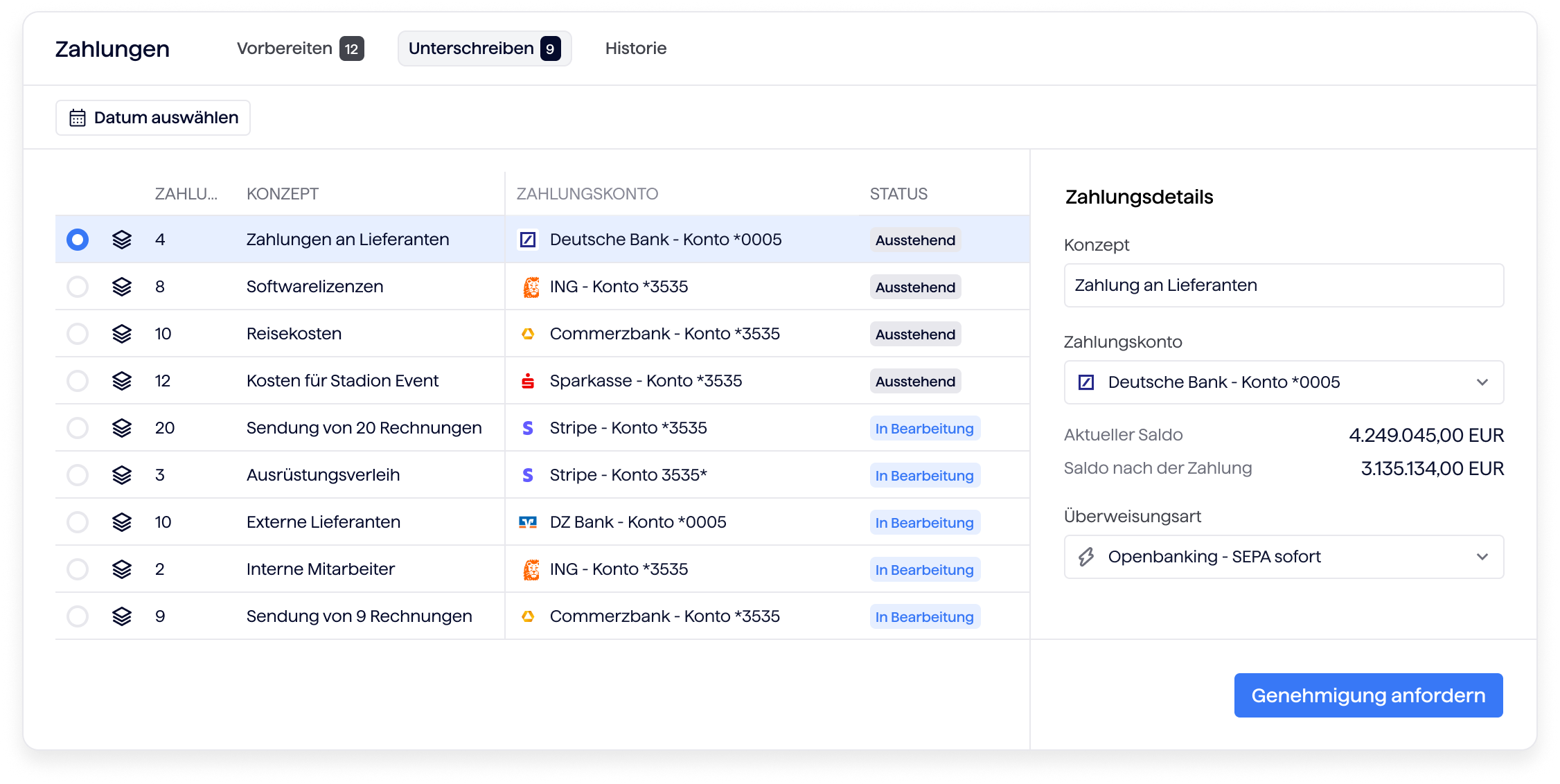Select the Interne Mitarbeiter radio button
1560x784 pixels.
[78, 569]
